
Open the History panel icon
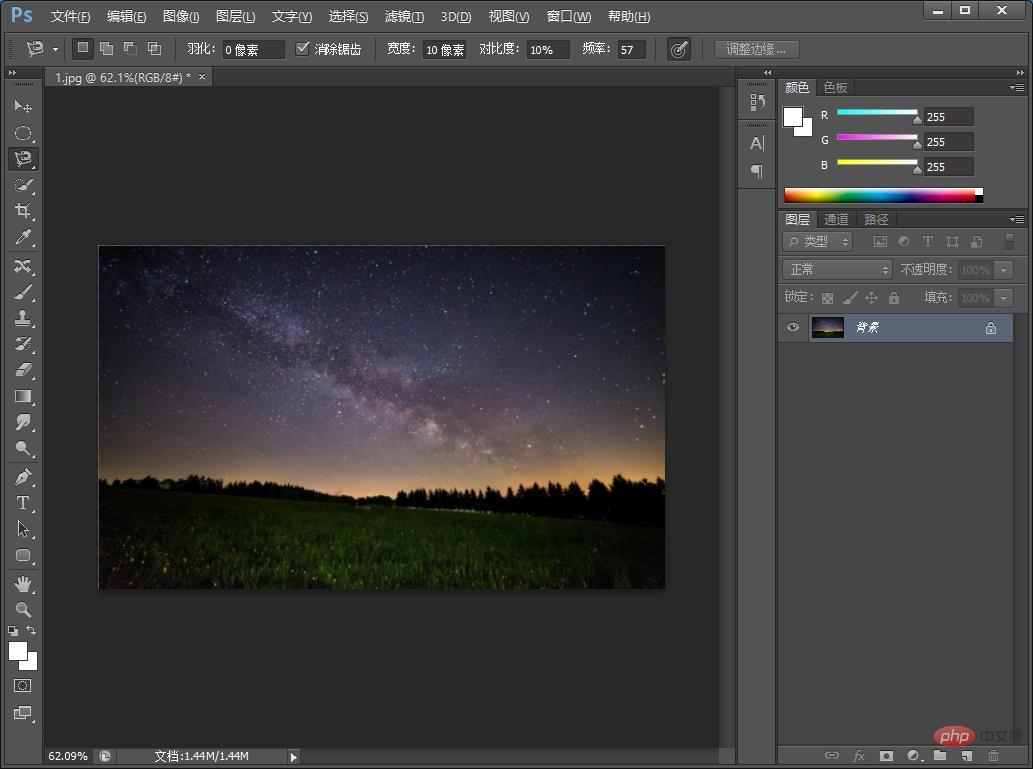click(757, 102)
